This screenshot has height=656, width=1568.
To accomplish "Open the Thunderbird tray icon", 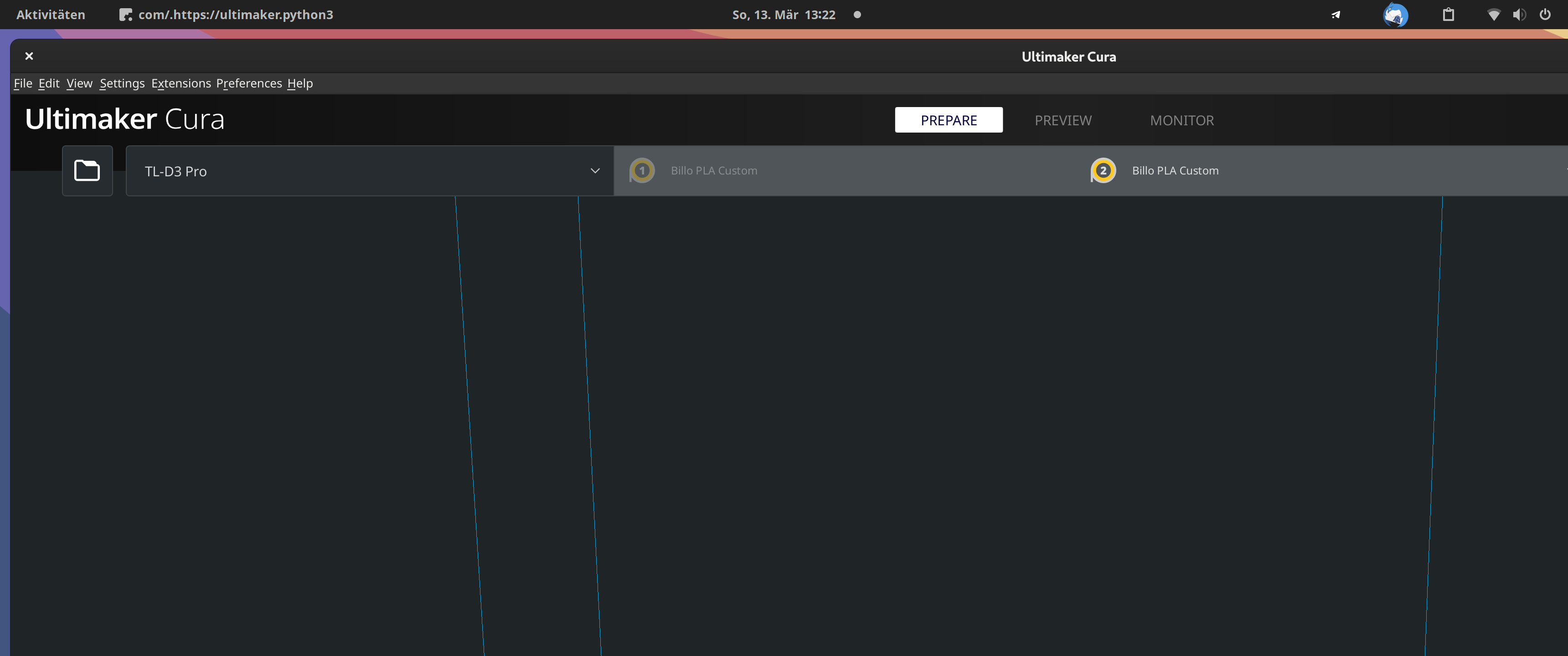I will tap(1395, 15).
